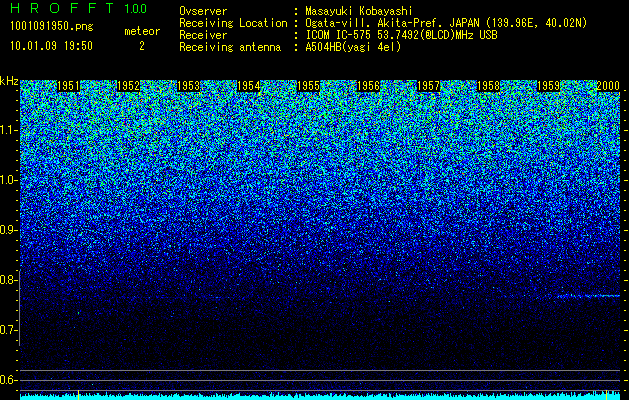The height and width of the screenshot is (400, 629).
Task: Click the 1954 time marker label
Action: click(248, 86)
